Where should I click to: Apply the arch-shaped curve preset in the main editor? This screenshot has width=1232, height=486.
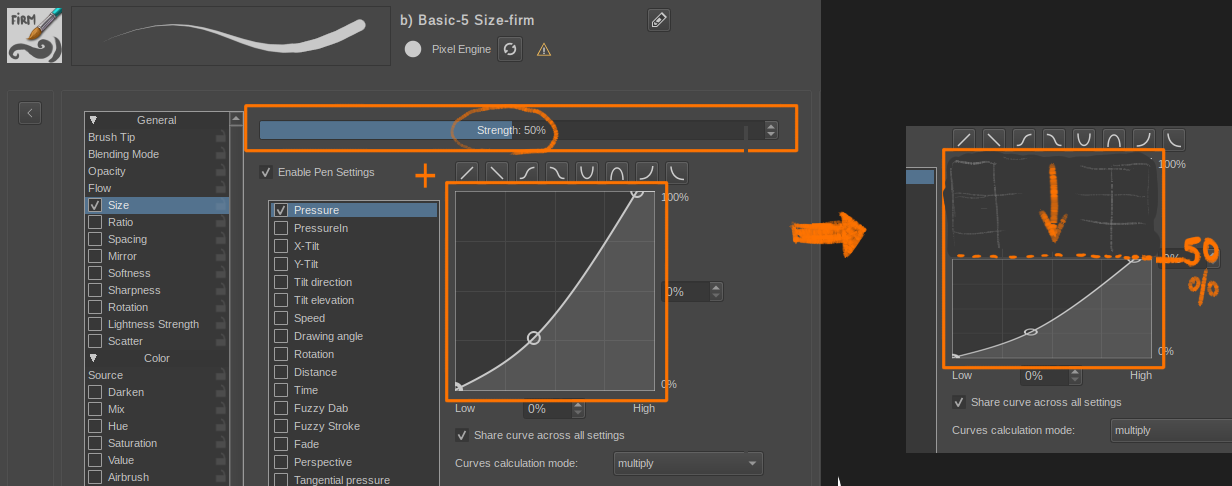coord(617,172)
